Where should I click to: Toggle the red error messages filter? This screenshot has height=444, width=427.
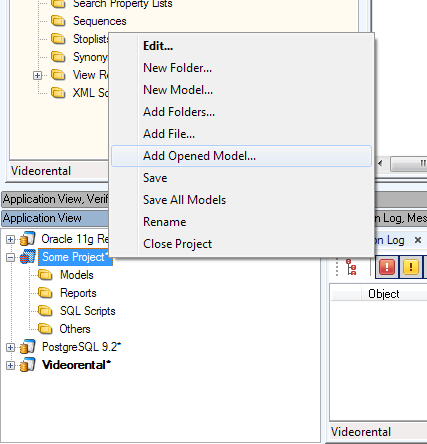(387, 267)
